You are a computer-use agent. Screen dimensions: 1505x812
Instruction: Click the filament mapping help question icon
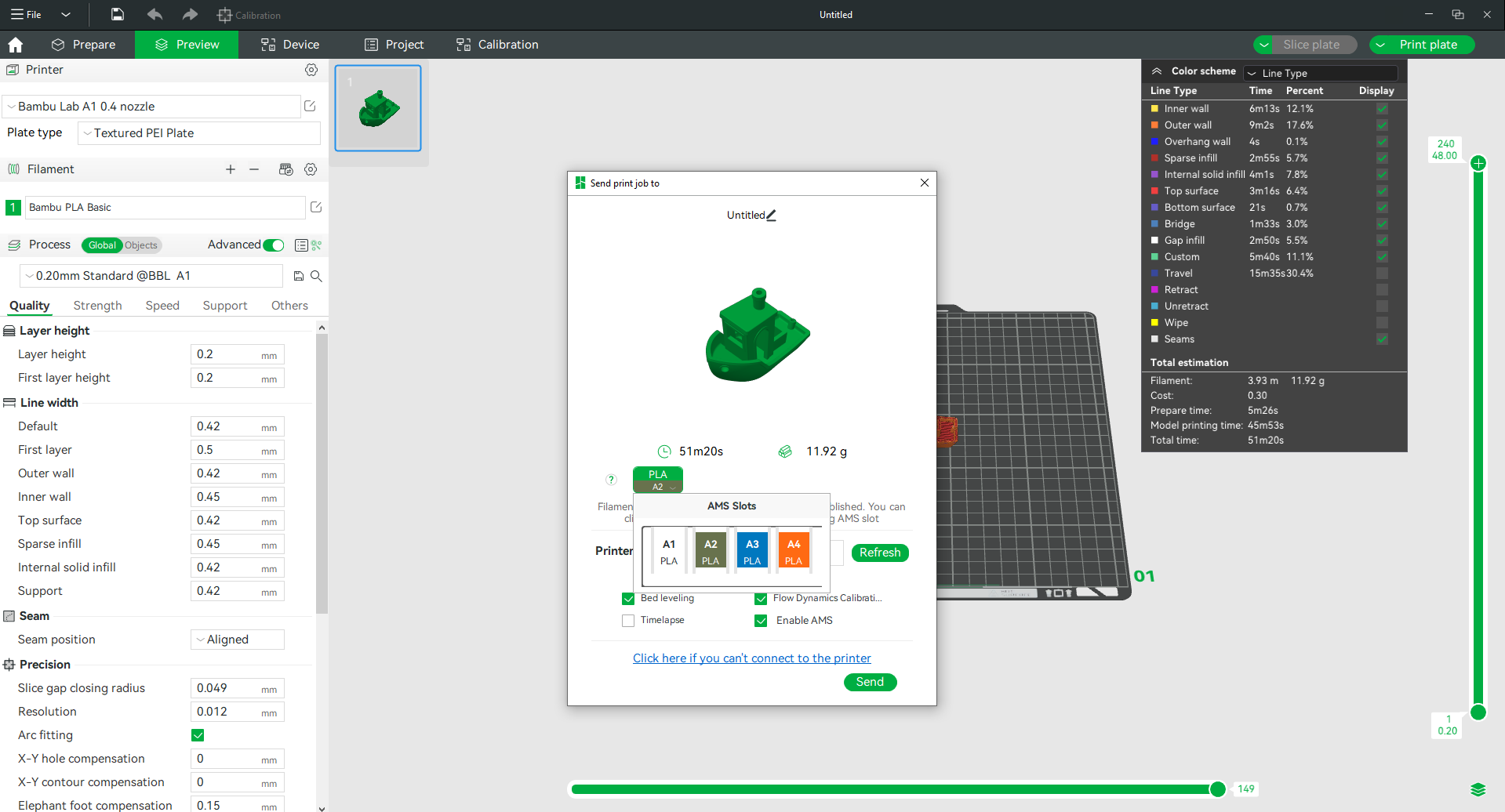click(611, 480)
